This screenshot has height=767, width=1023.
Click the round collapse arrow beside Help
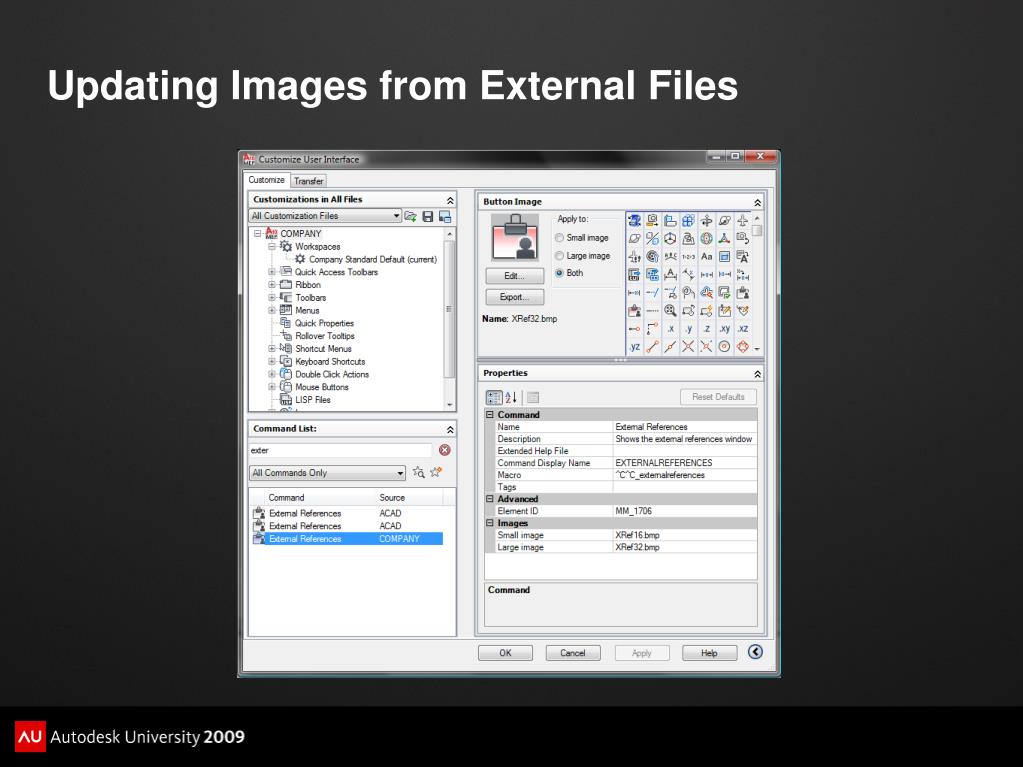[755, 652]
